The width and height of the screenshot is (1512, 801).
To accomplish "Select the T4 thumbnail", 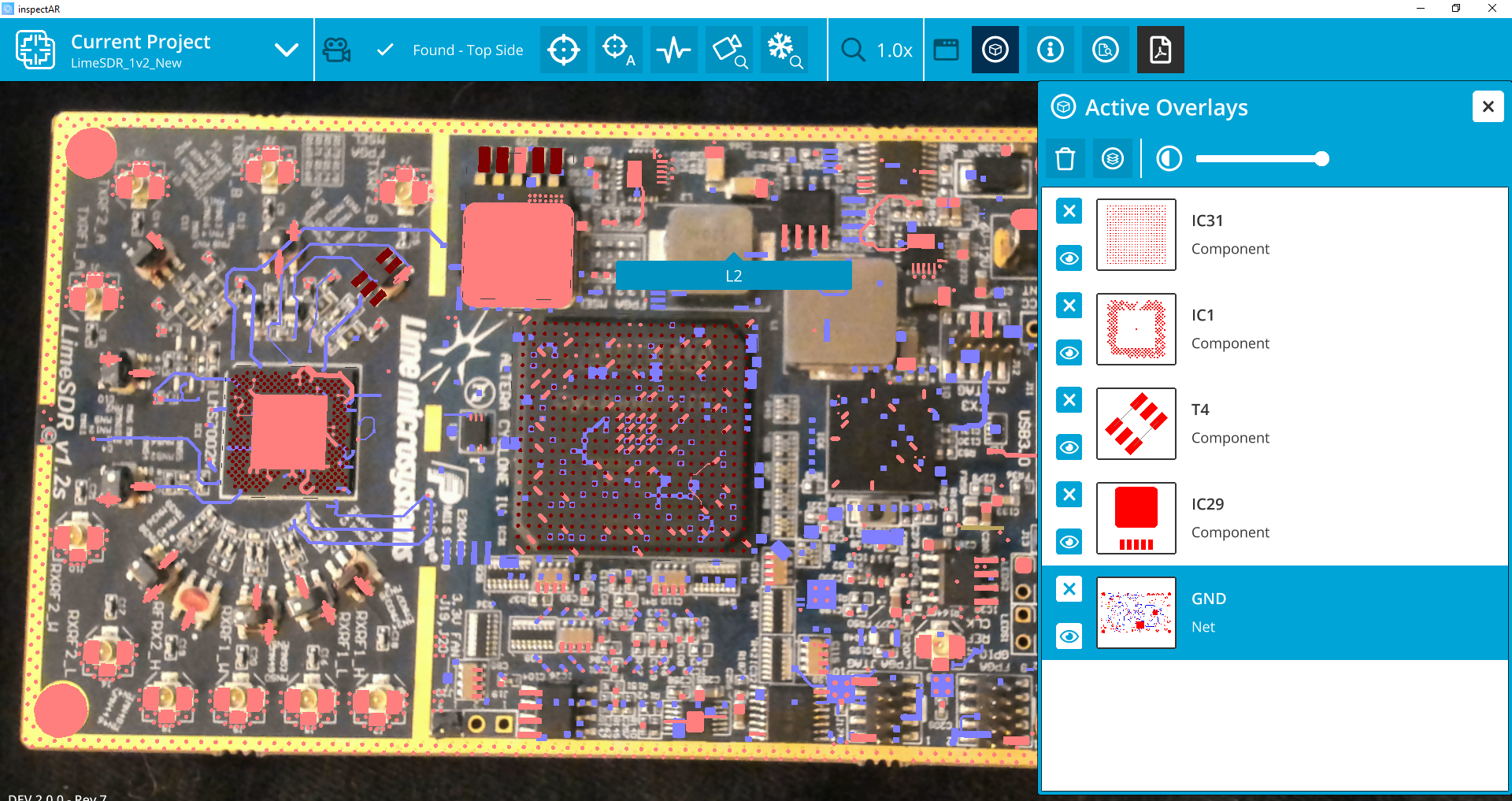I will (x=1136, y=424).
